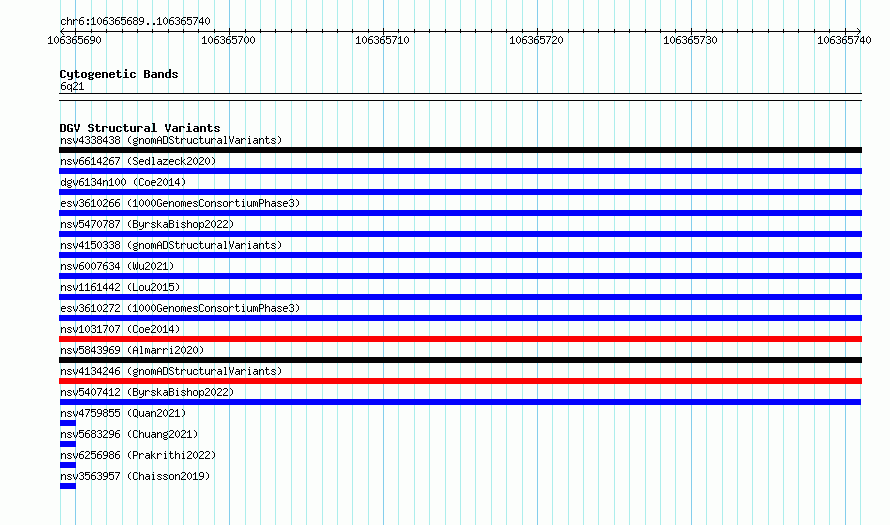Click blue bar below dgv6134n100
The height and width of the screenshot is (525, 890).
(x=460, y=192)
